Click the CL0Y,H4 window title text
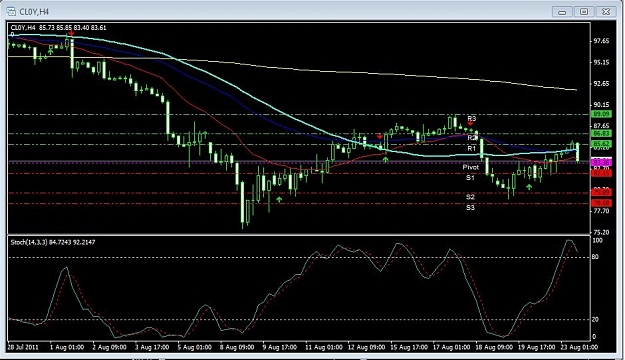 pos(34,12)
